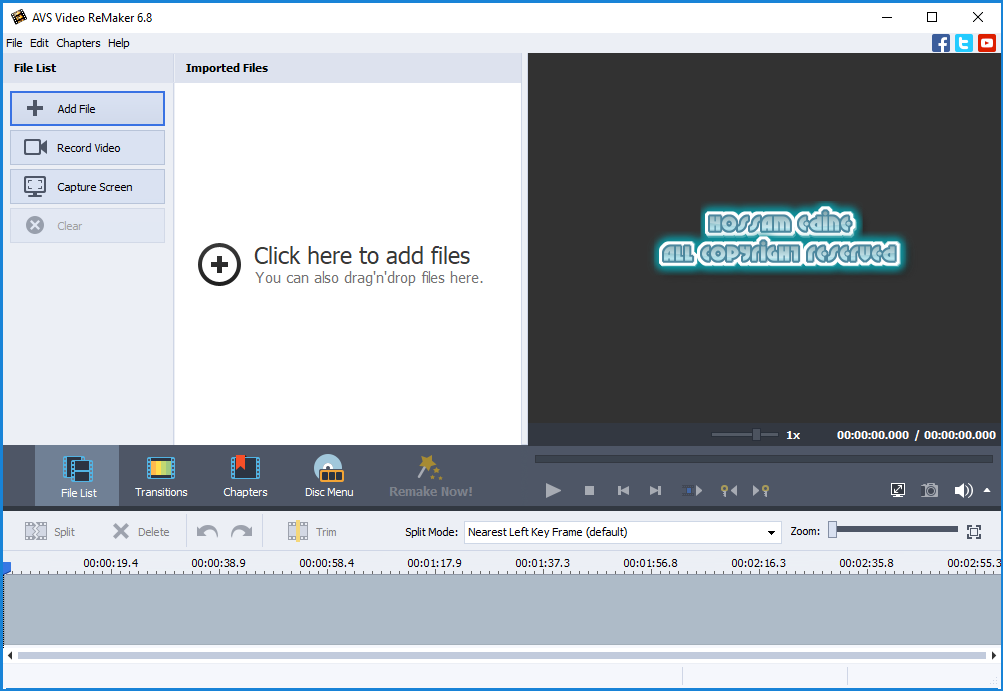Click Remake Now! button
Viewport: 1003px width, 691px height.
(x=430, y=476)
